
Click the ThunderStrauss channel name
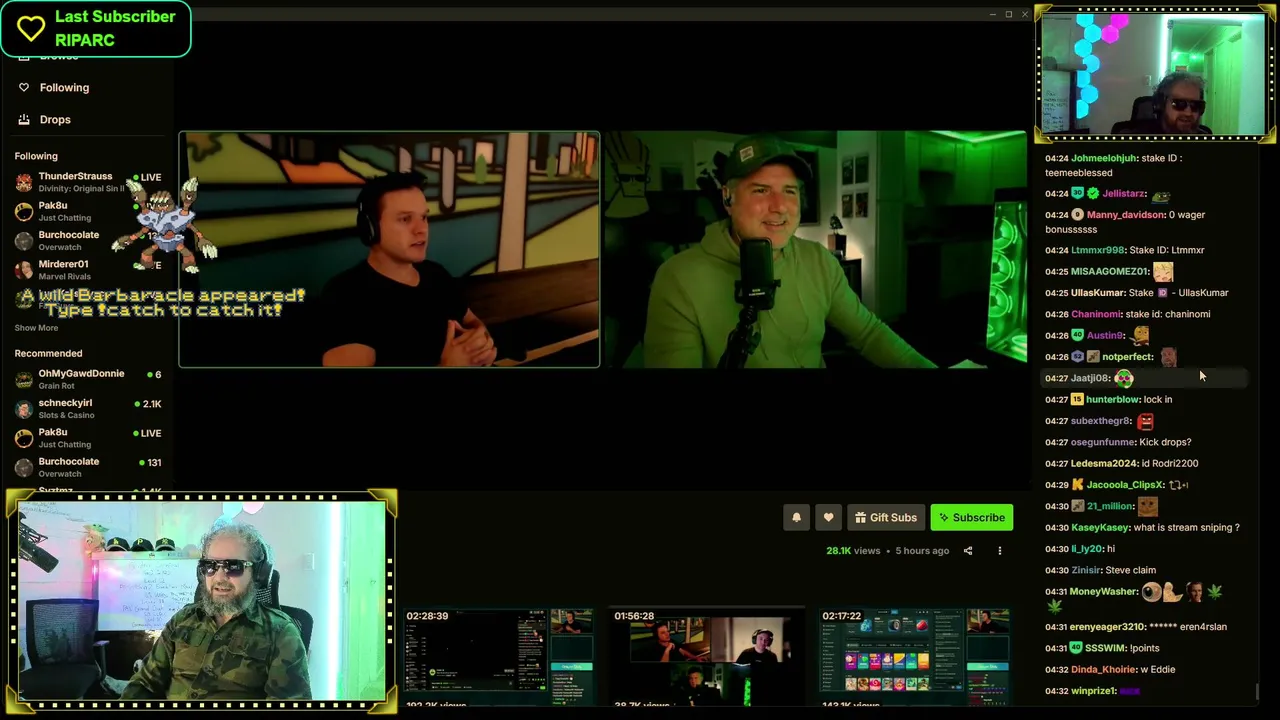pos(75,176)
